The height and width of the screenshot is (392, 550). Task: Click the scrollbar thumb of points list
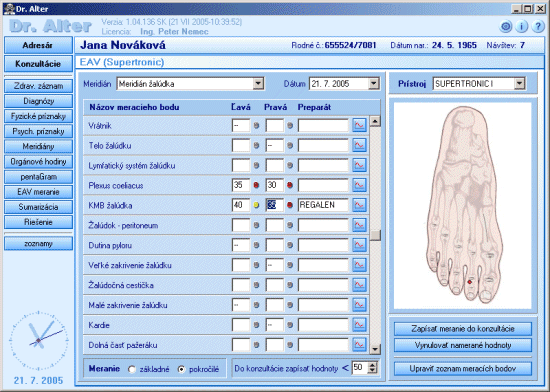click(375, 235)
